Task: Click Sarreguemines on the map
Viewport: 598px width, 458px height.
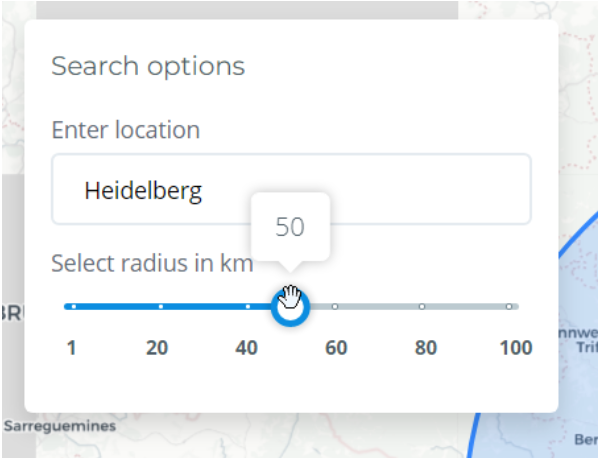Action: coord(60,426)
